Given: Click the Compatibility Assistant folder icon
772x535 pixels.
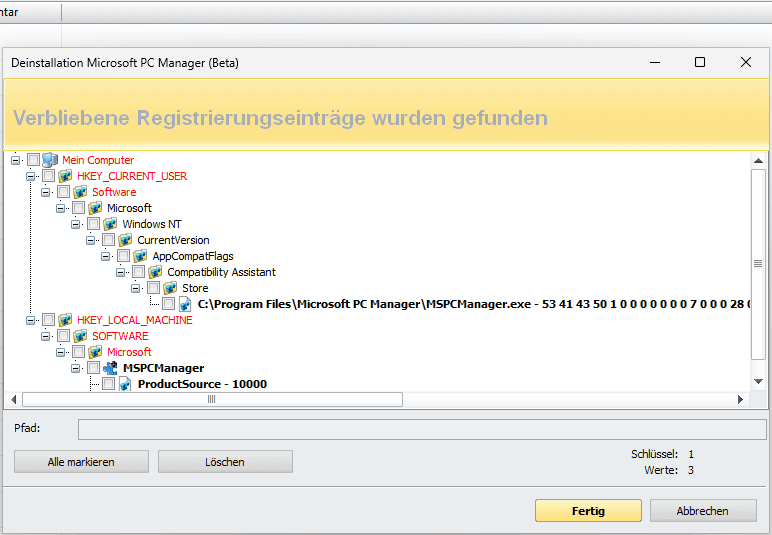Looking at the screenshot, I should [155, 272].
